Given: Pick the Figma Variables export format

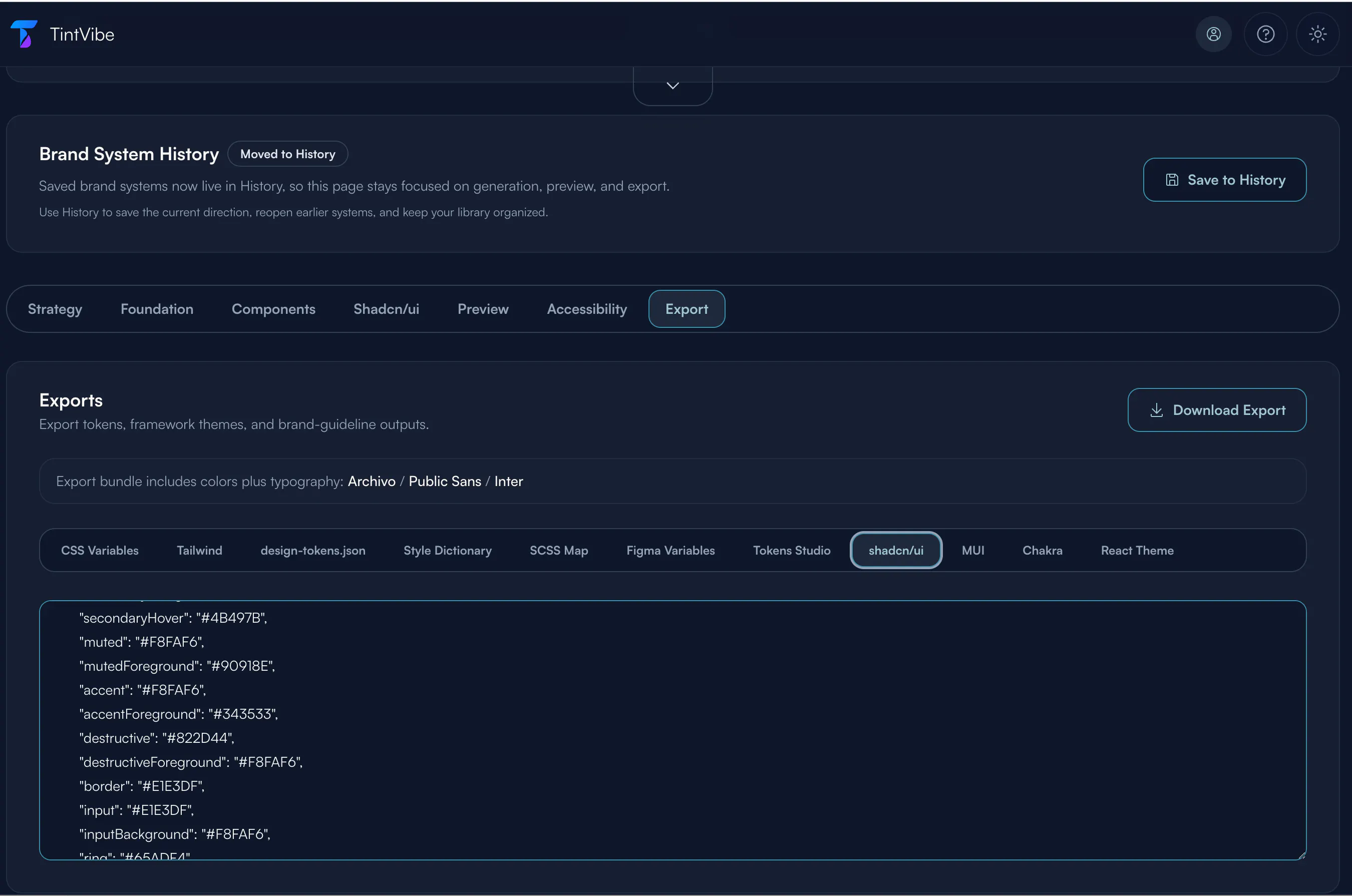Looking at the screenshot, I should 670,550.
